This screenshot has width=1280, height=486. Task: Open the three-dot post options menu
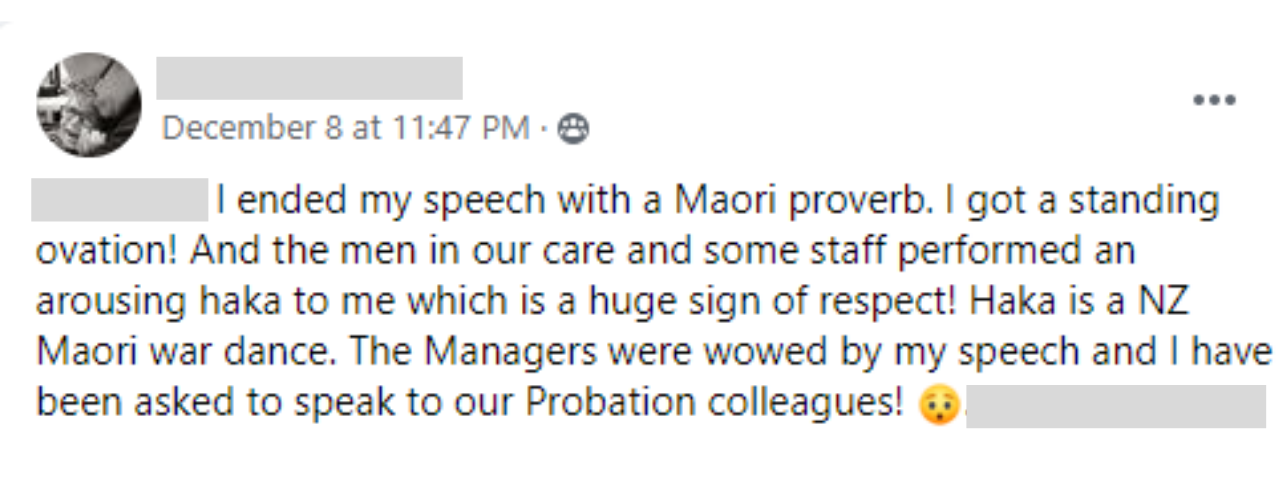(x=1215, y=100)
